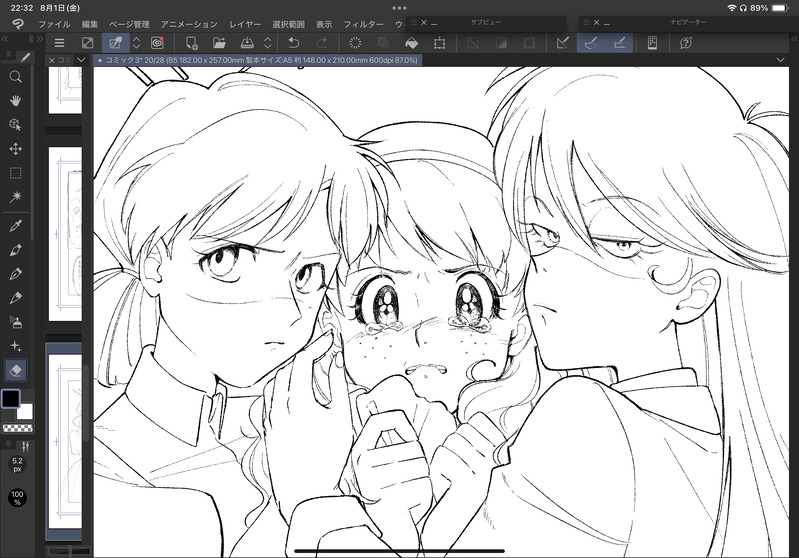Open the tool adjustment sliders icon

25,446
